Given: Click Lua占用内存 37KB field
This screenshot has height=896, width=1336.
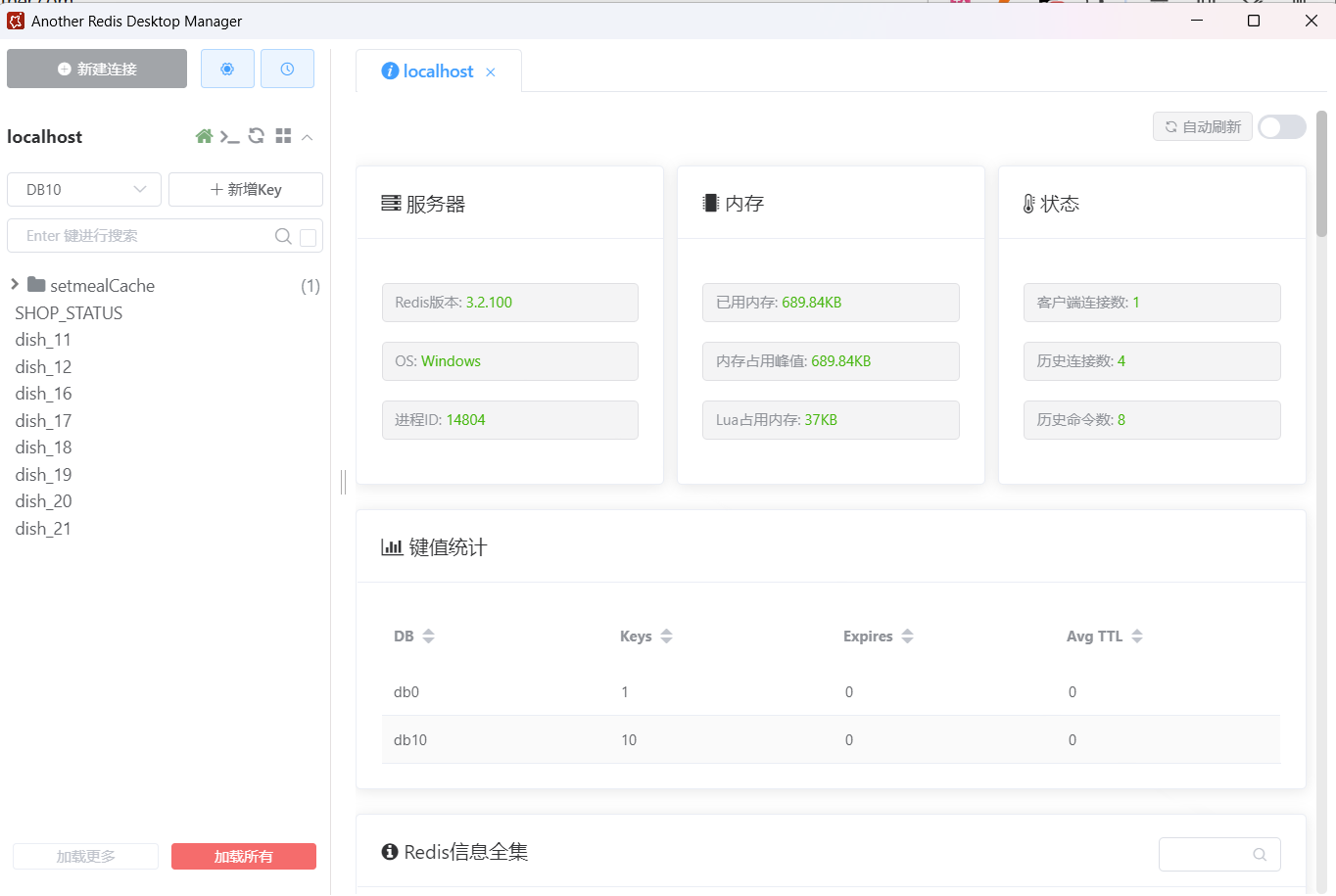Looking at the screenshot, I should tap(831, 420).
